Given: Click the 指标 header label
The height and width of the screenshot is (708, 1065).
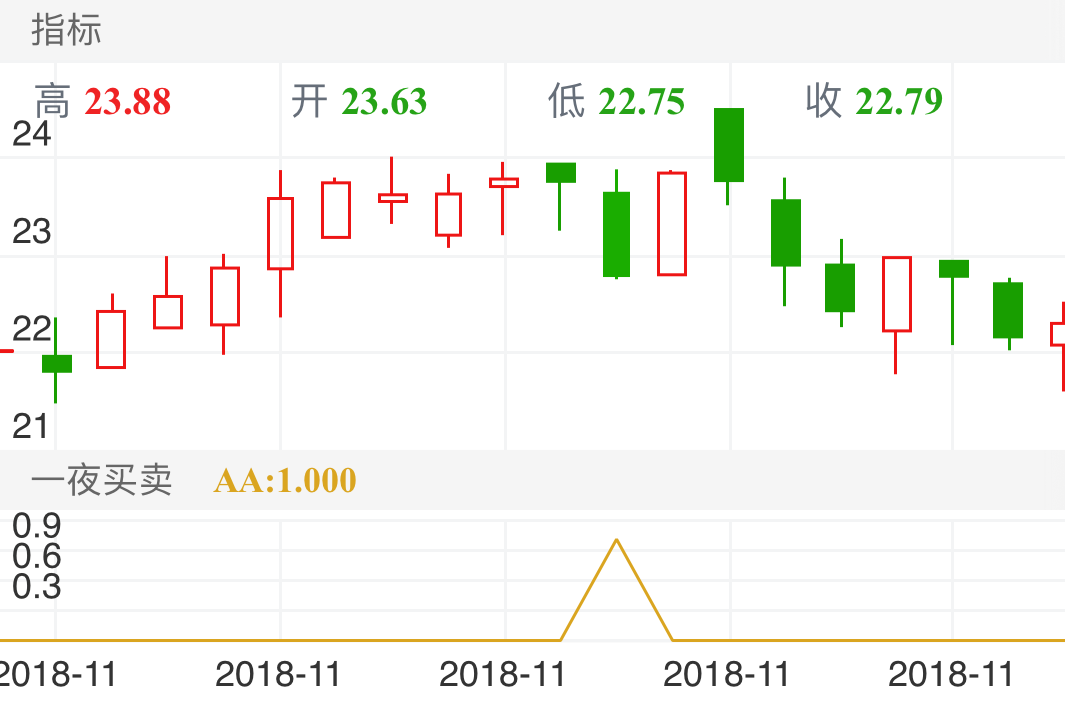Looking at the screenshot, I should coord(66,30).
